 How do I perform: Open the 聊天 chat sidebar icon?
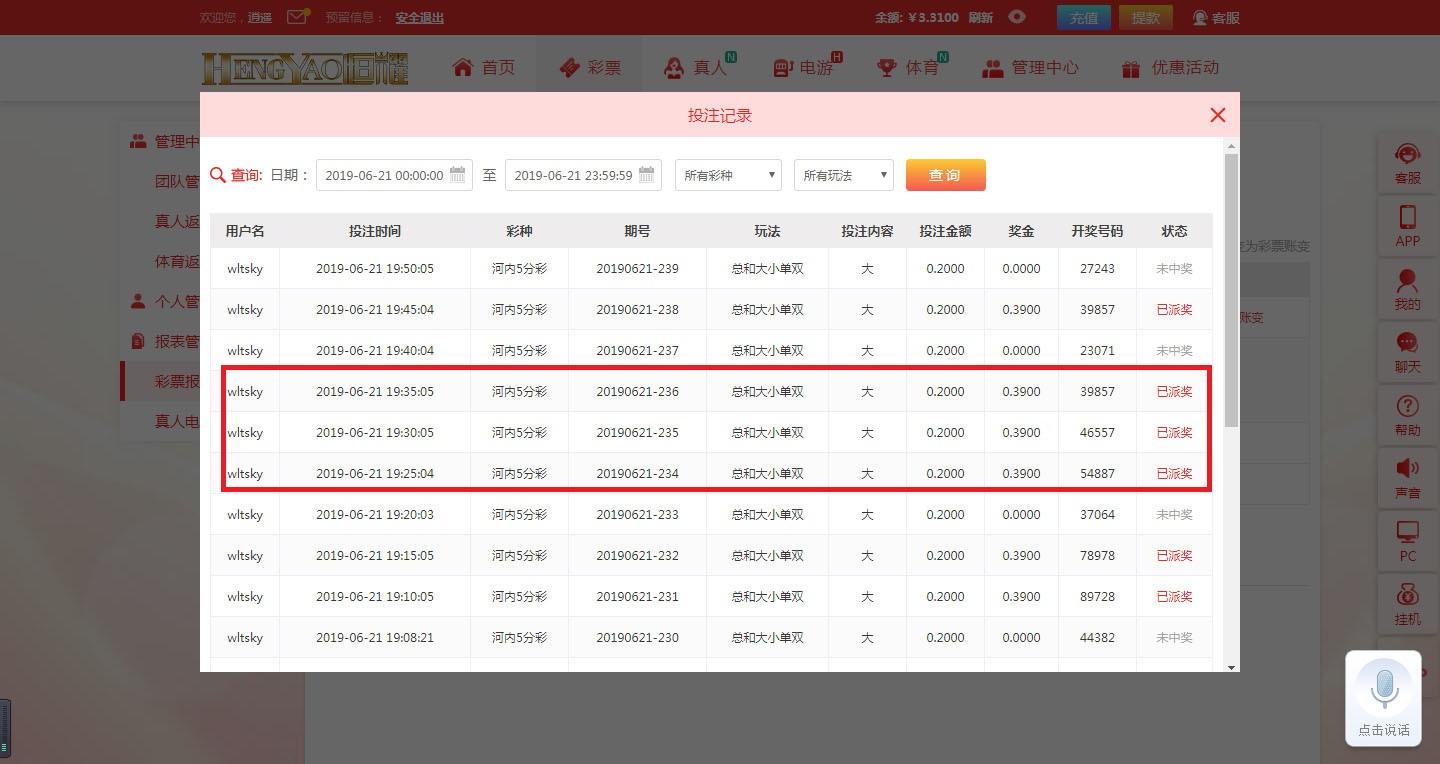point(1407,352)
